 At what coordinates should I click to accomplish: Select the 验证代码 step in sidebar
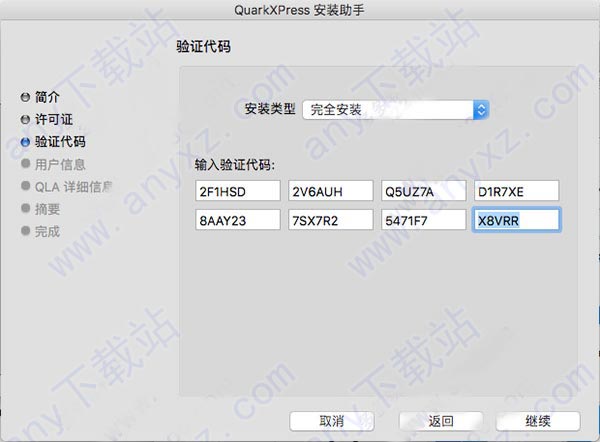[60, 142]
